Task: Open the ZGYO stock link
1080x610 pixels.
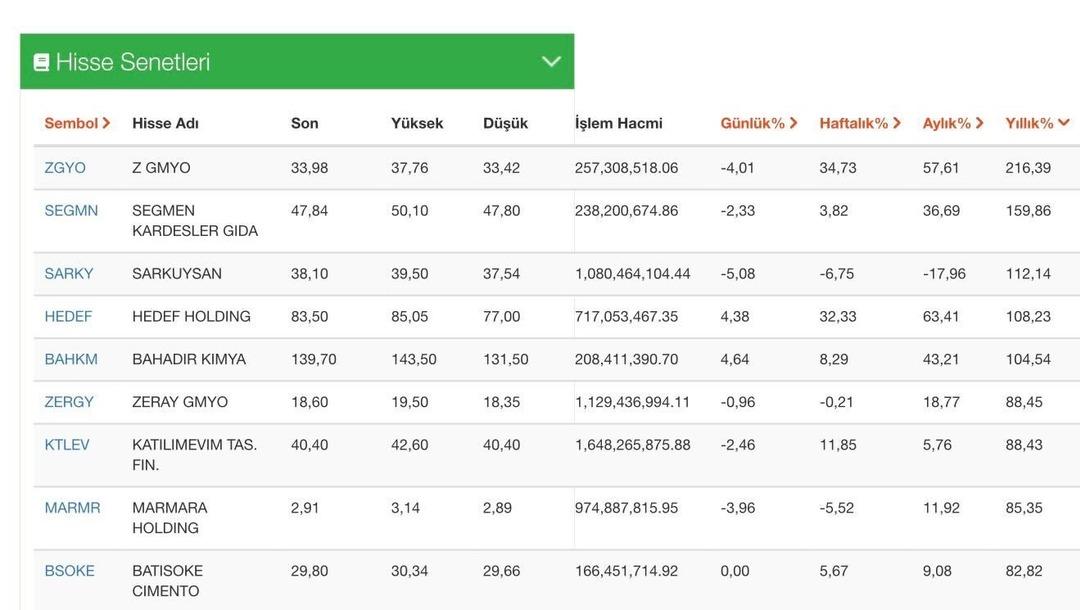Action: (x=65, y=168)
